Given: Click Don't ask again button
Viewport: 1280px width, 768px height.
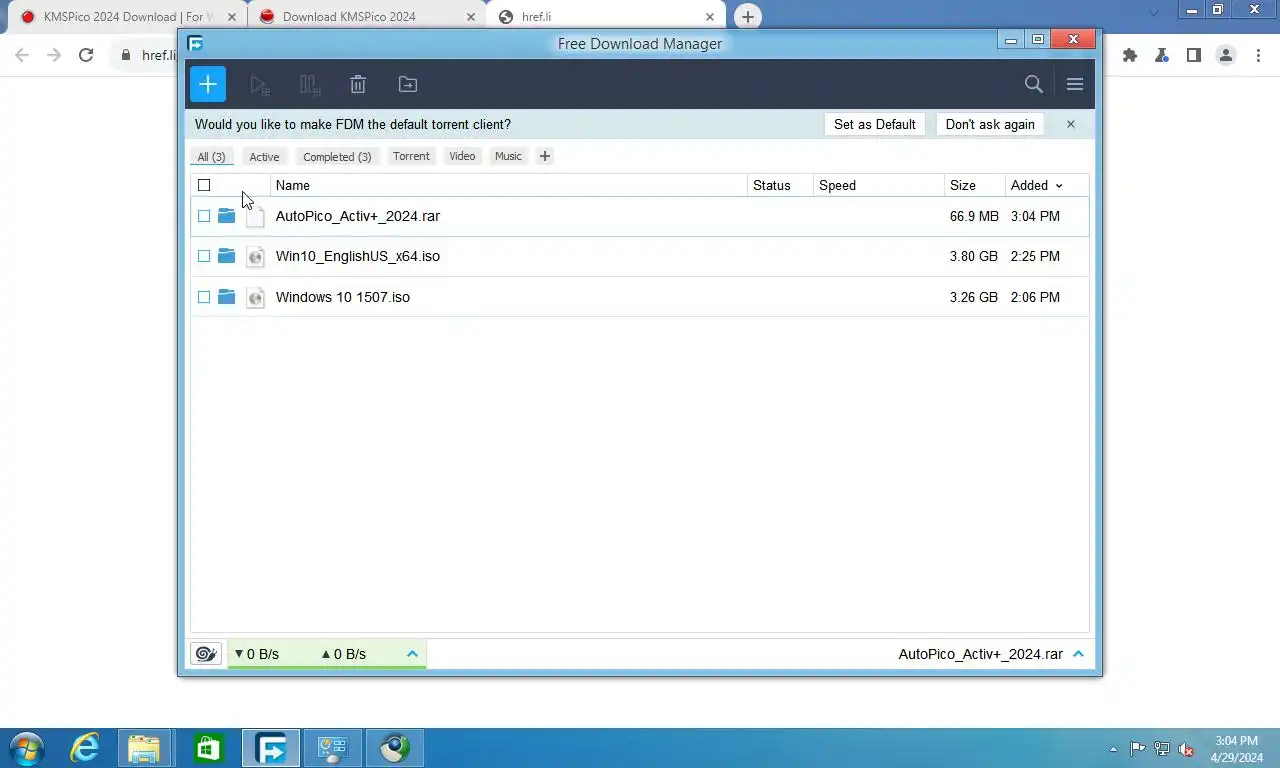Looking at the screenshot, I should [990, 124].
